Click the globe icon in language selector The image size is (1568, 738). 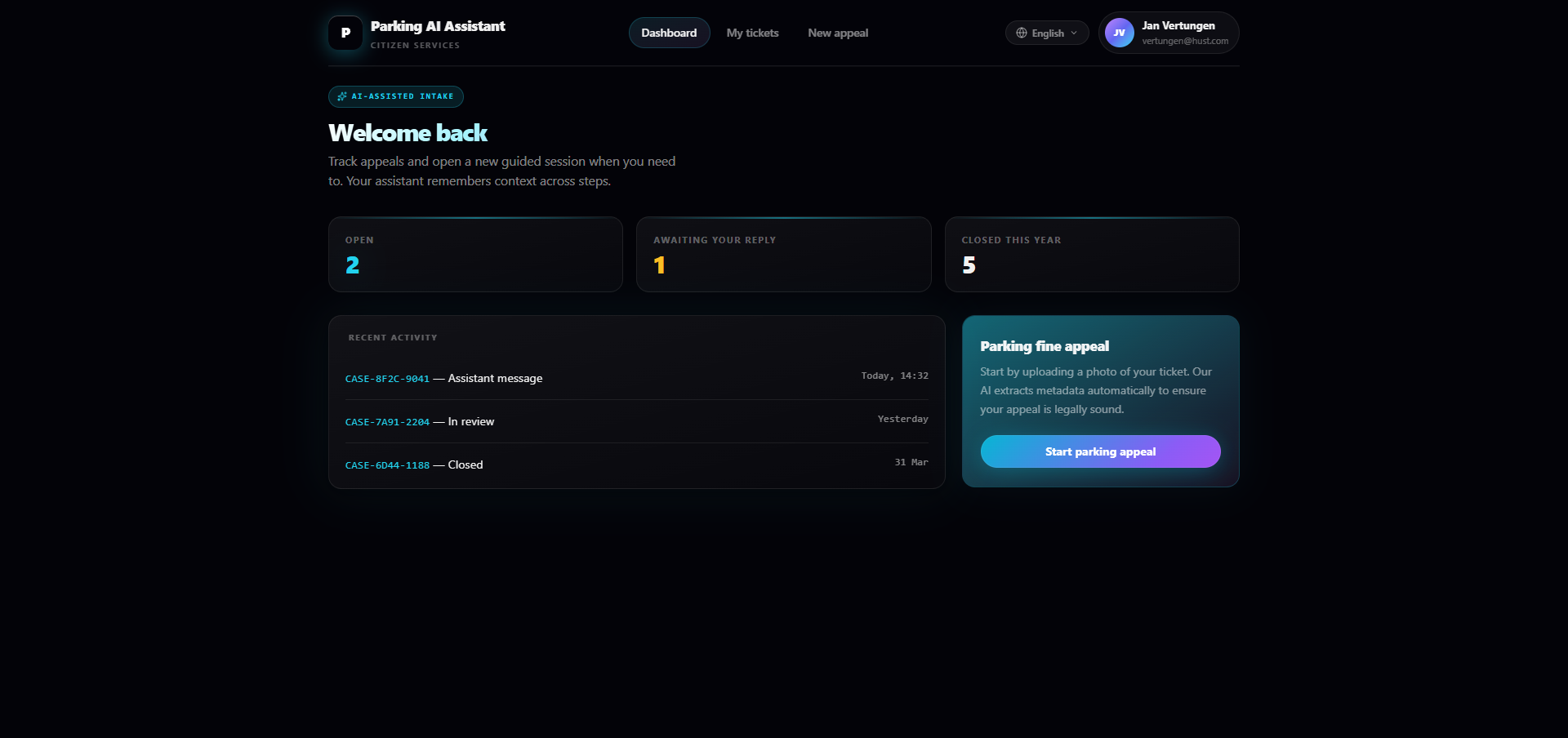point(1021,33)
